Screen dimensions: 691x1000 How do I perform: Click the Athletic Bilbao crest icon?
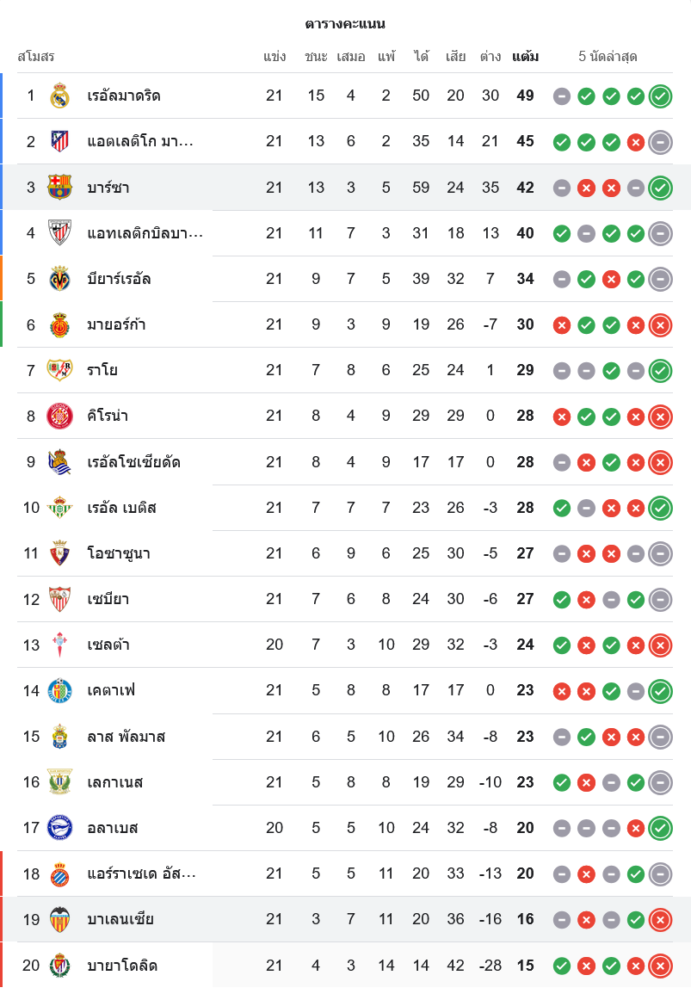point(60,233)
